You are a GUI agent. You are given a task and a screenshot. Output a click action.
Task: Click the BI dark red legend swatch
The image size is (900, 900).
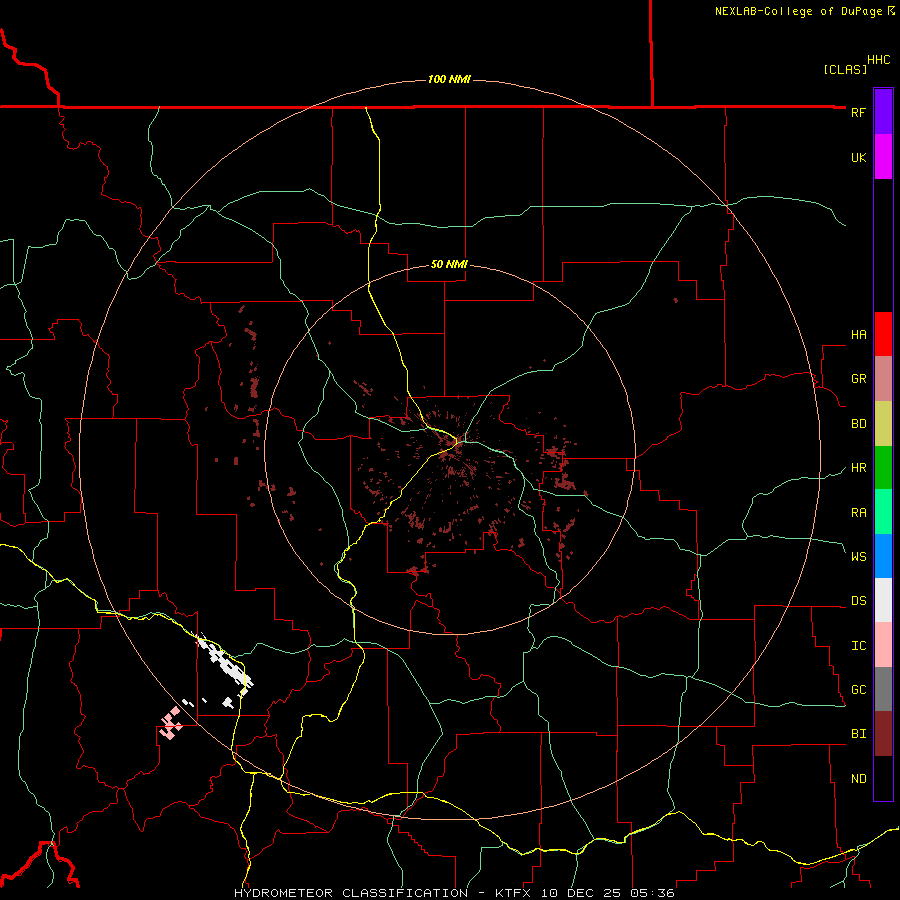pos(883,734)
